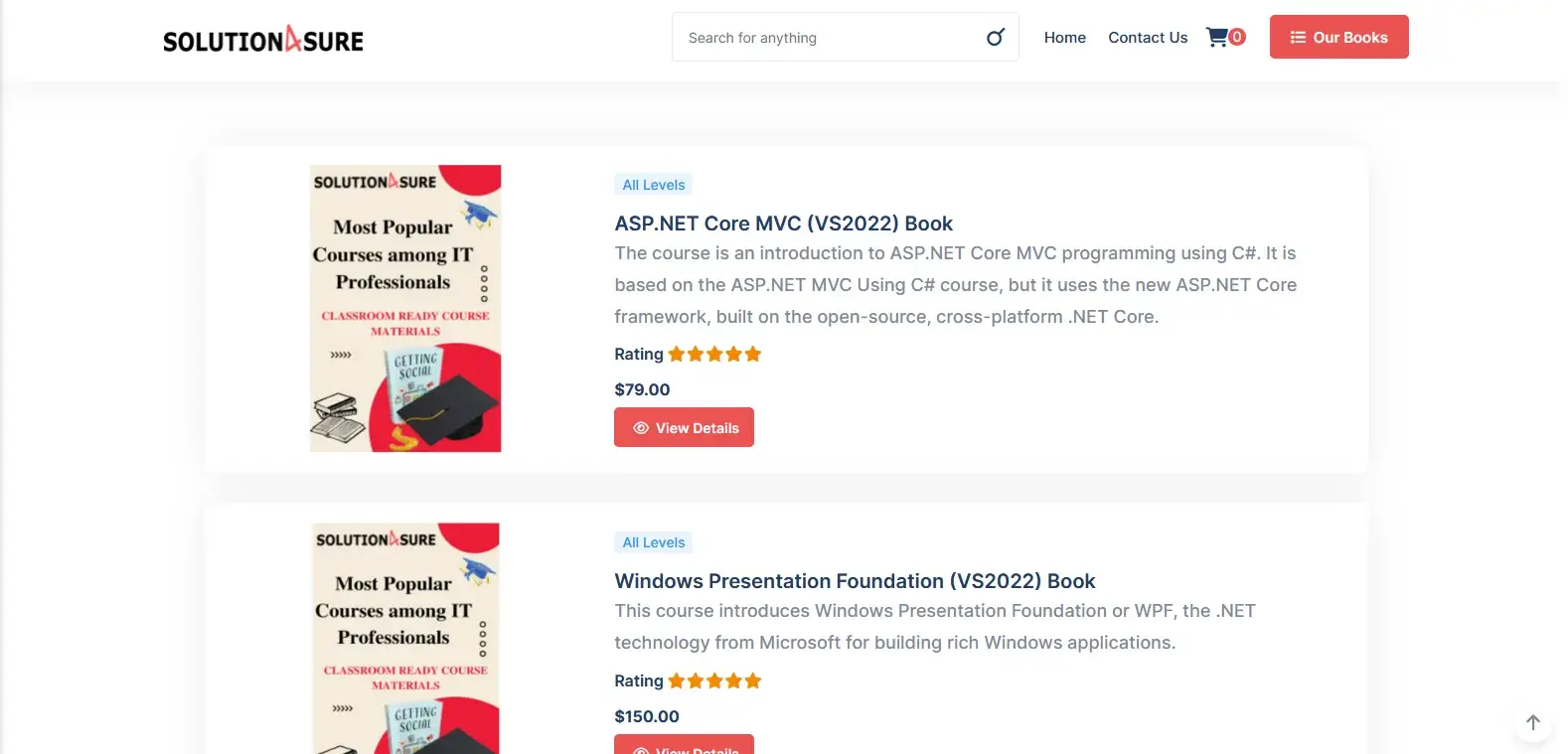This screenshot has width=1568, height=754.
Task: Click View Details for ASP.NET Core MVC
Action: click(x=684, y=428)
